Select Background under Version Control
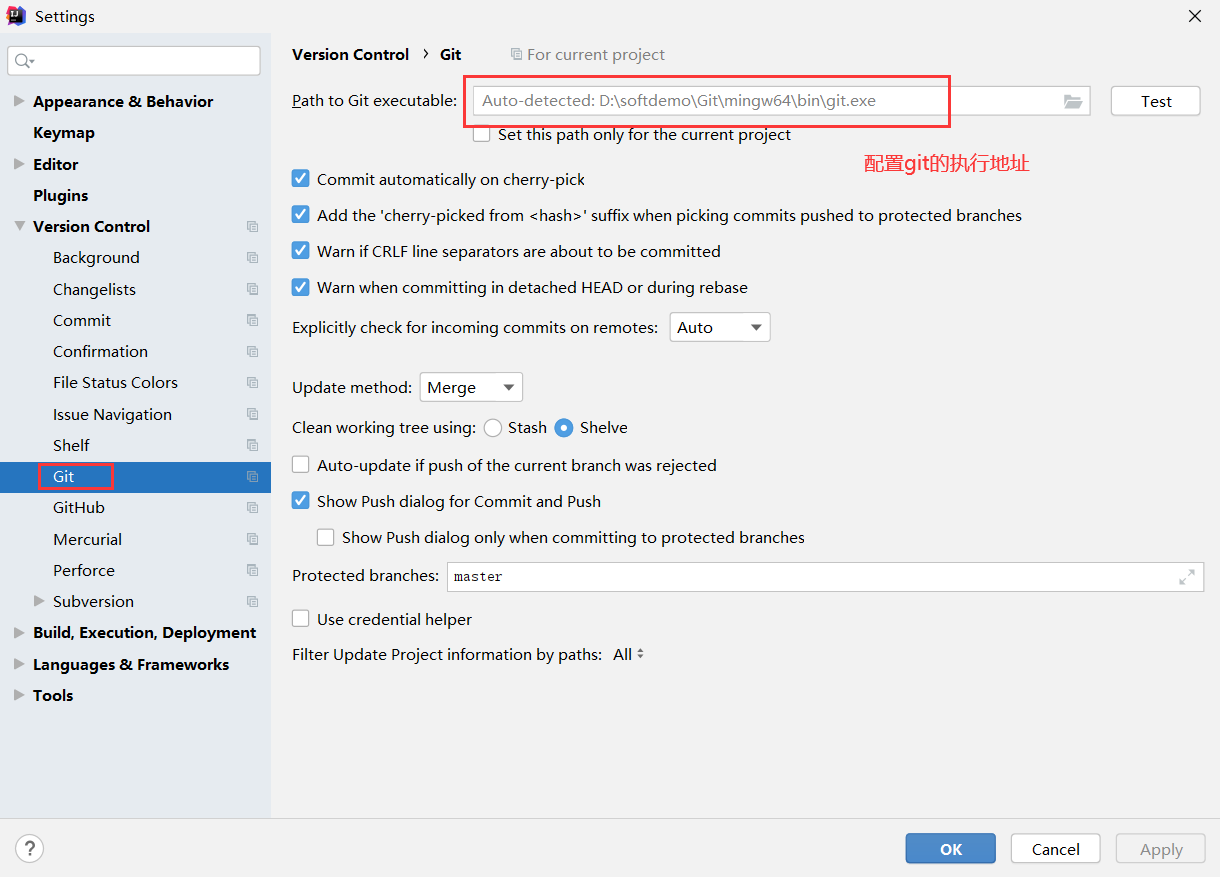 click(x=96, y=257)
